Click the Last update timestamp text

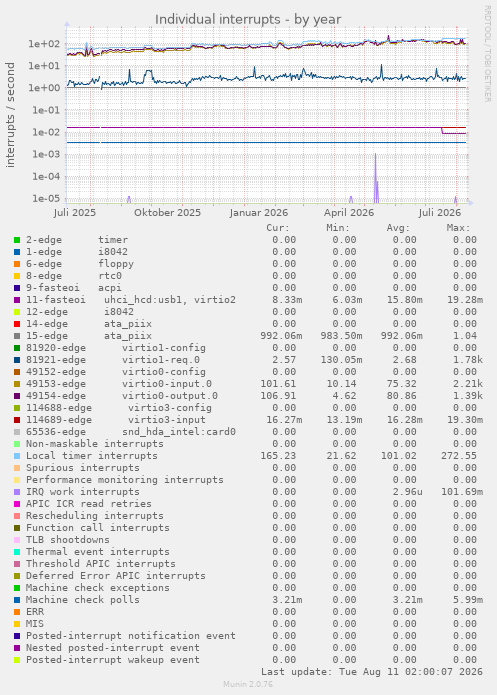point(372,672)
